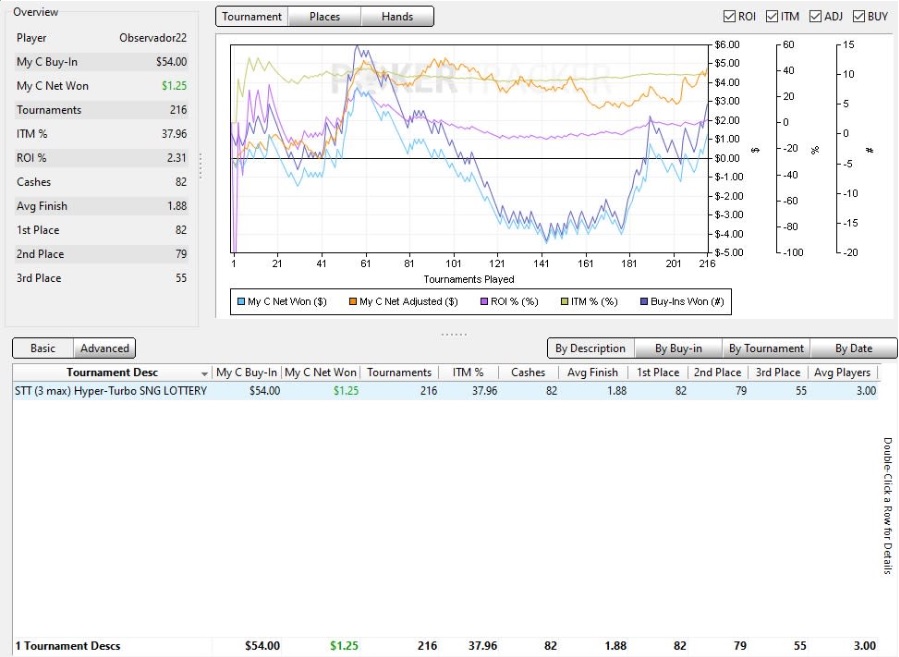Click the ROI % 2.31 overview value
This screenshot has height=657, width=899.
(177, 158)
